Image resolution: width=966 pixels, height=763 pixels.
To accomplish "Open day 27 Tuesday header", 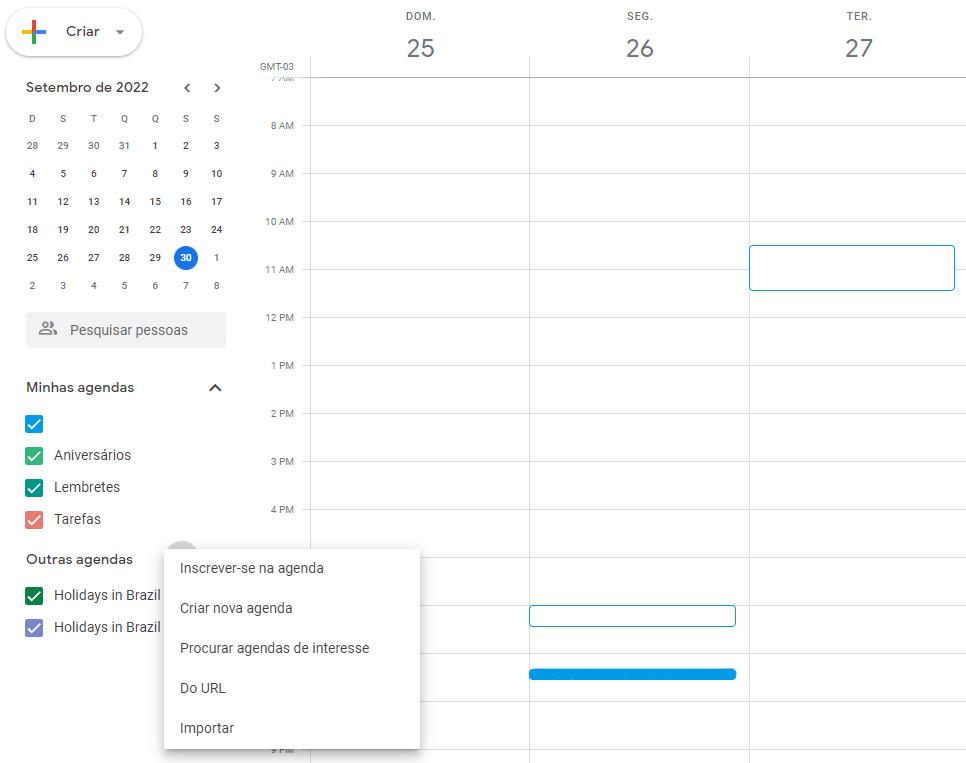I will point(859,48).
